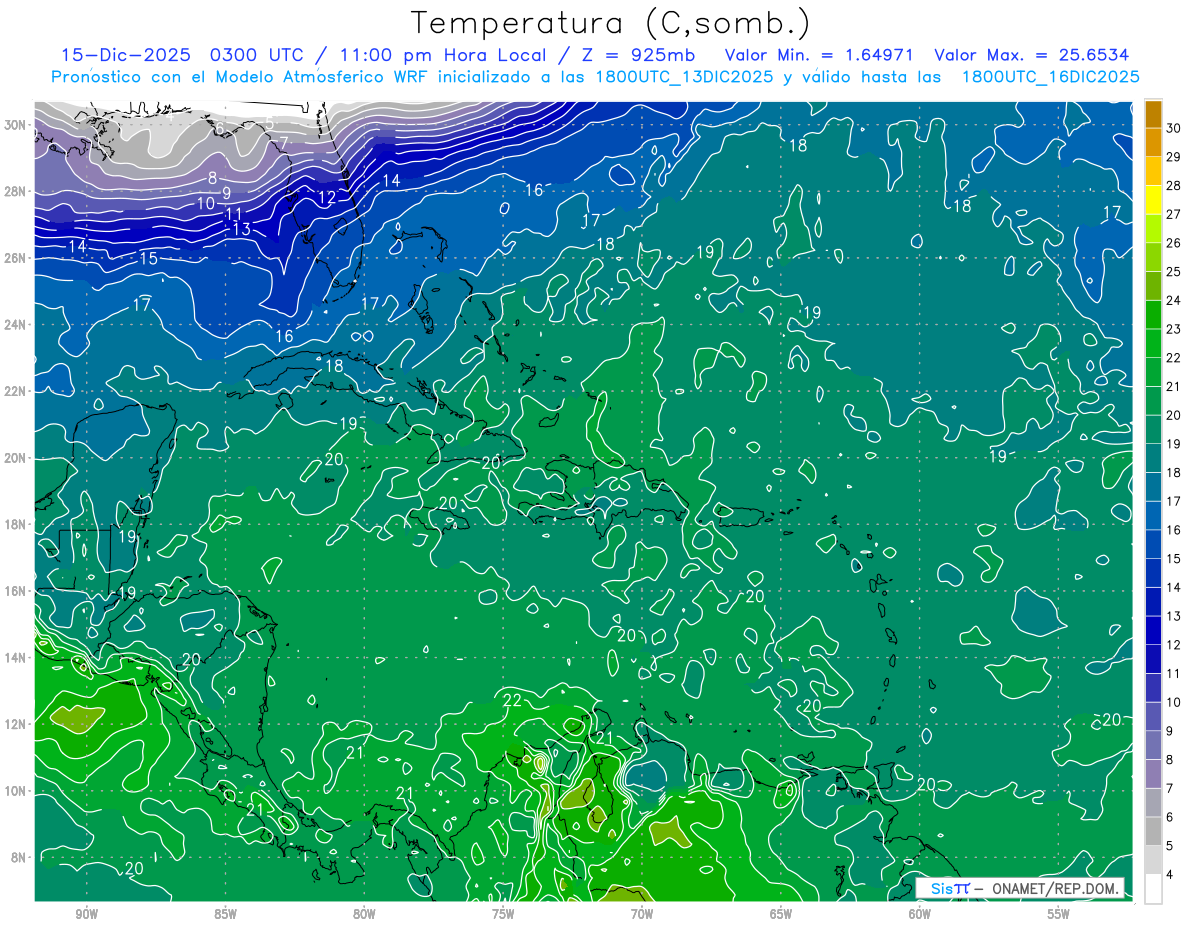The width and height of the screenshot is (1200, 927).
Task: Click the '9' contour label on the map
Action: point(227,192)
